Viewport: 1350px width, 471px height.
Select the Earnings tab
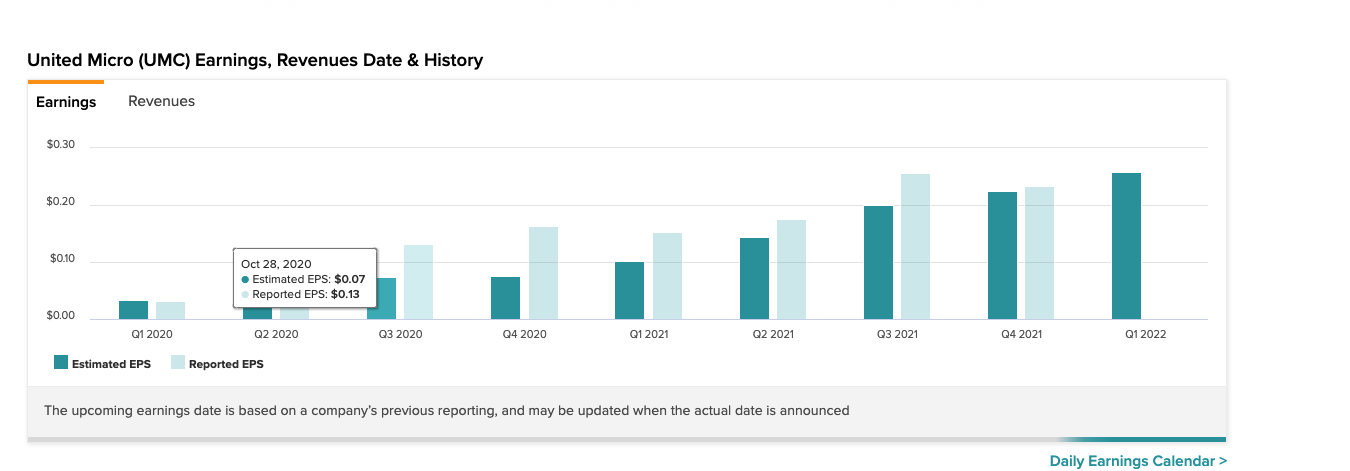66,102
